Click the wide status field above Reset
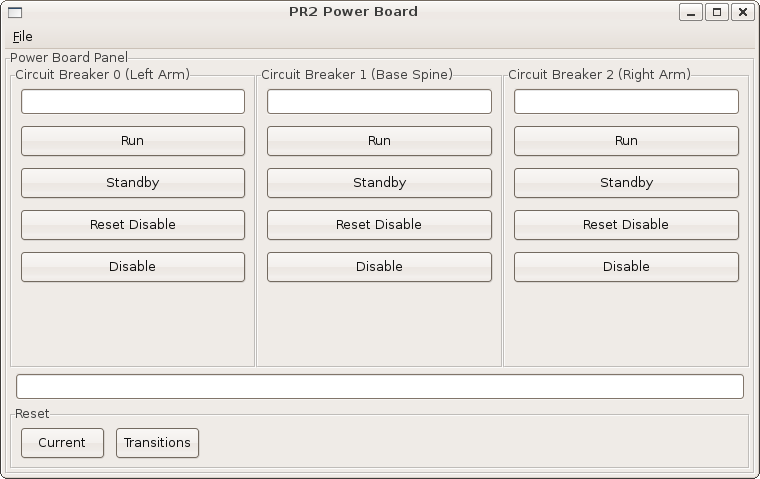 pos(380,387)
